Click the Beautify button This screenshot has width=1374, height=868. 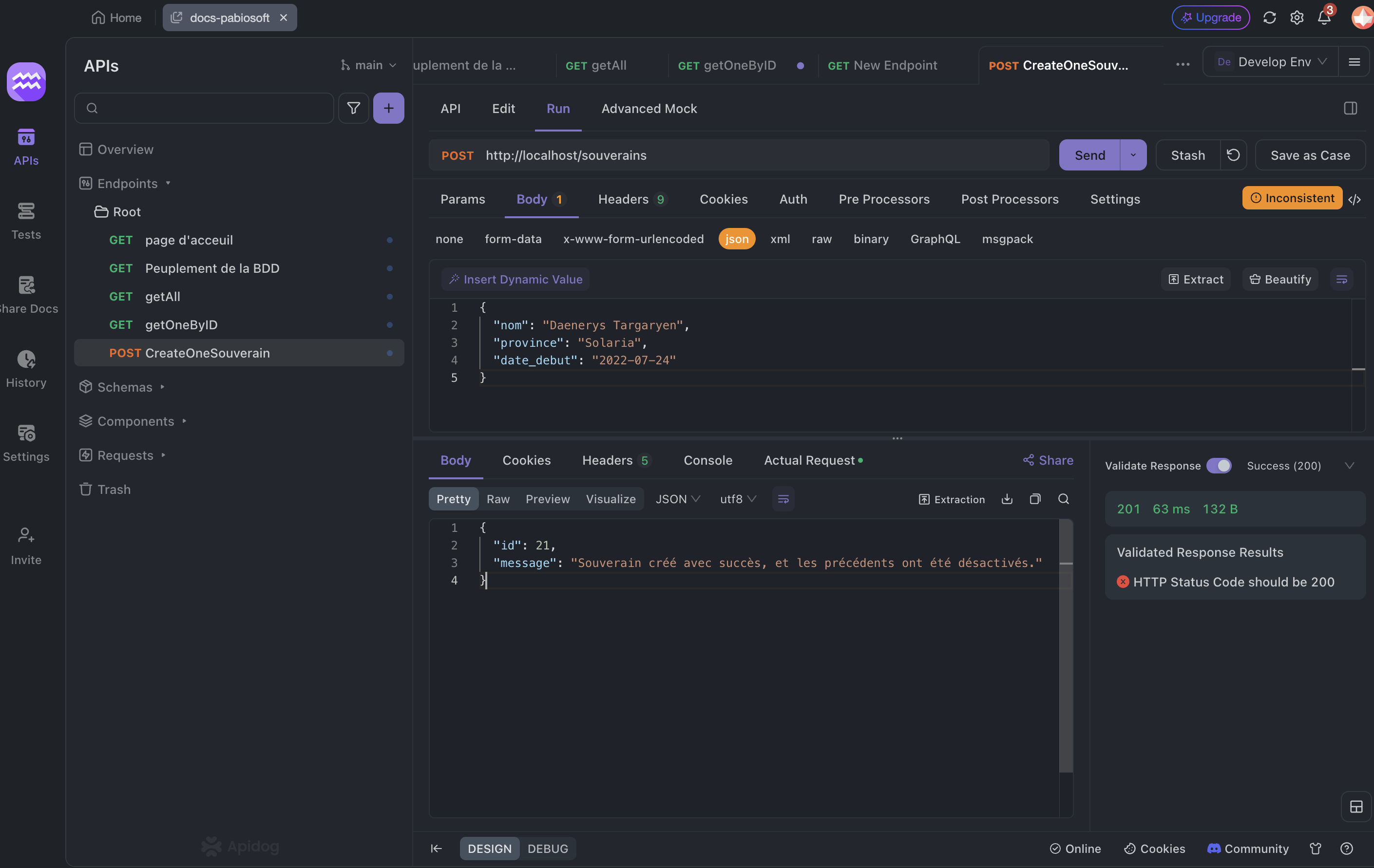coord(1280,280)
